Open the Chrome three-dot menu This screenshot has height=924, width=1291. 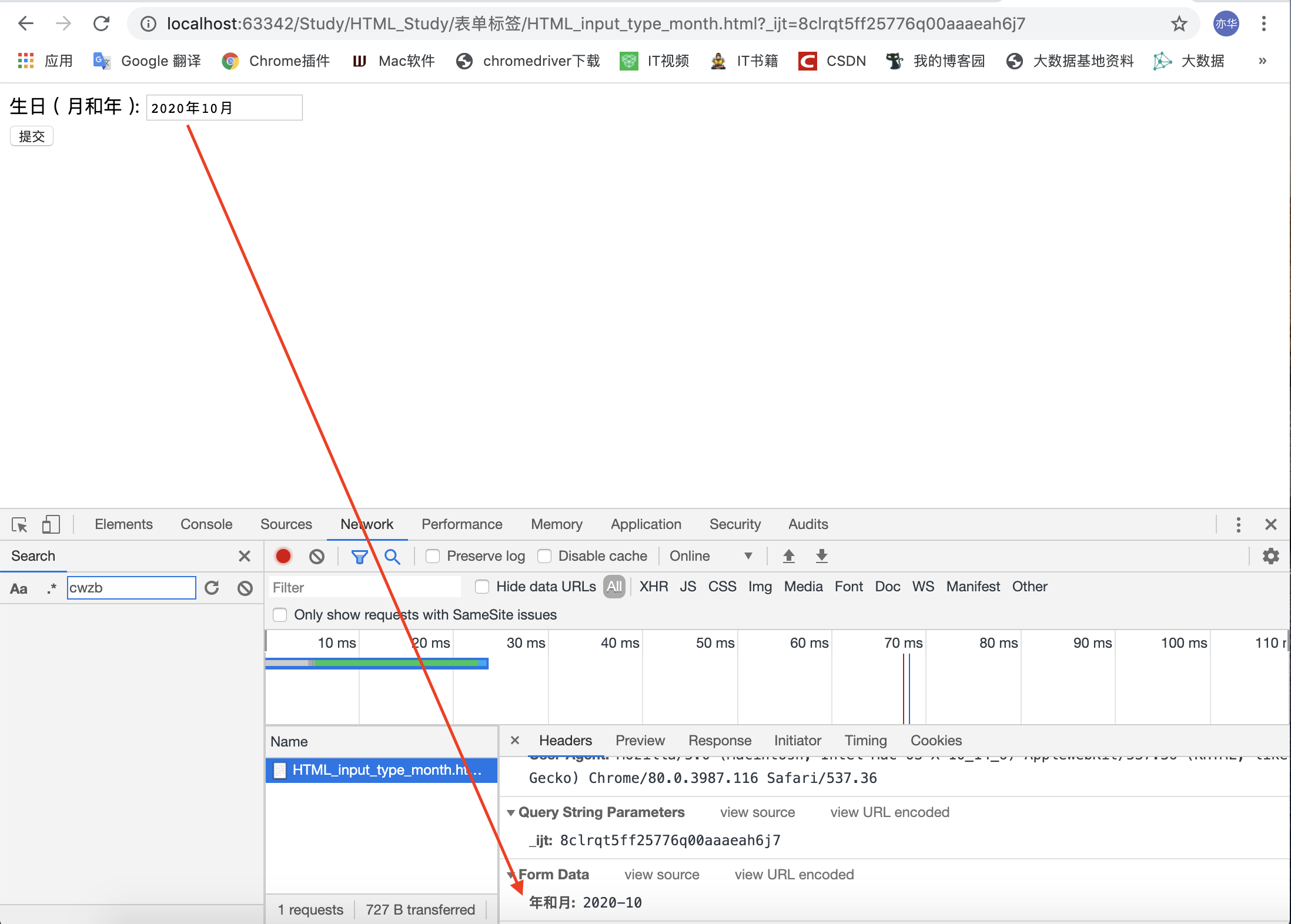click(1264, 24)
